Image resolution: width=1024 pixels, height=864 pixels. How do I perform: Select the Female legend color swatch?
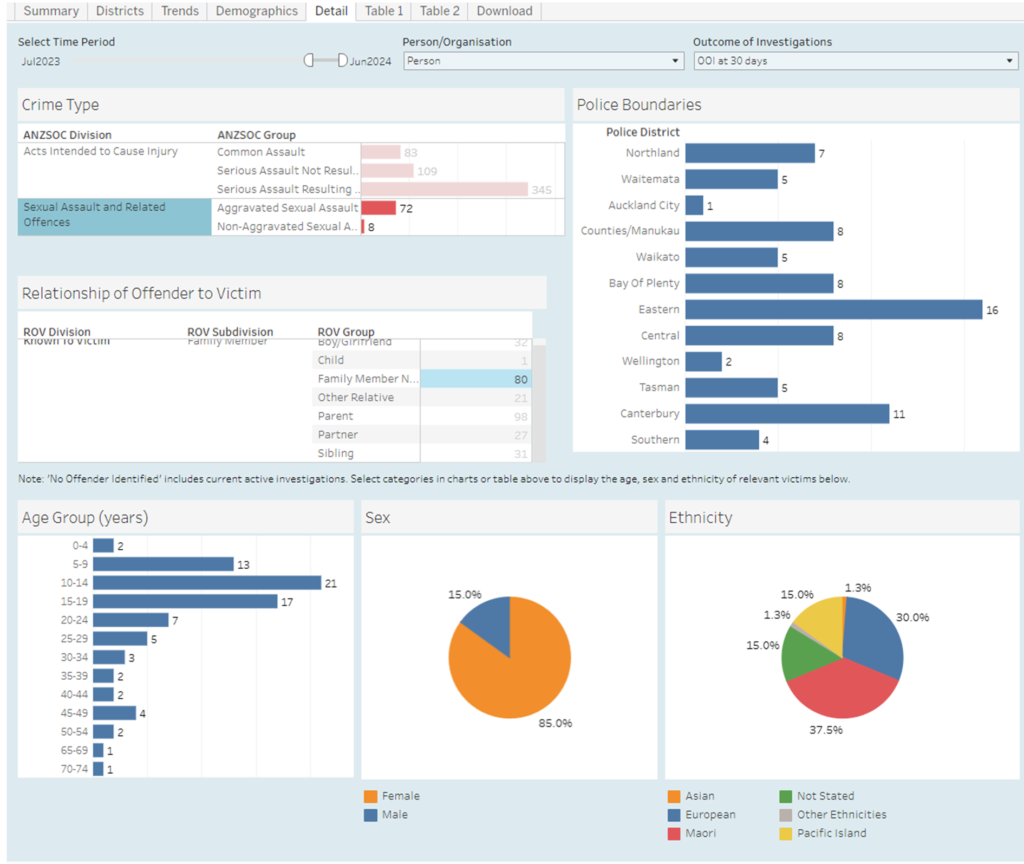point(370,797)
